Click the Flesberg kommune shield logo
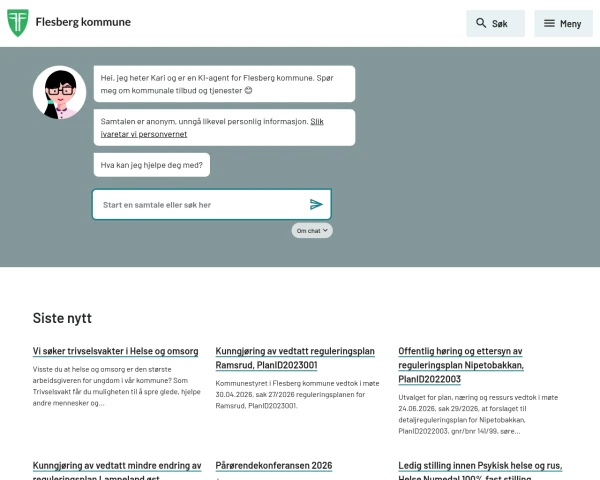 click(x=18, y=23)
